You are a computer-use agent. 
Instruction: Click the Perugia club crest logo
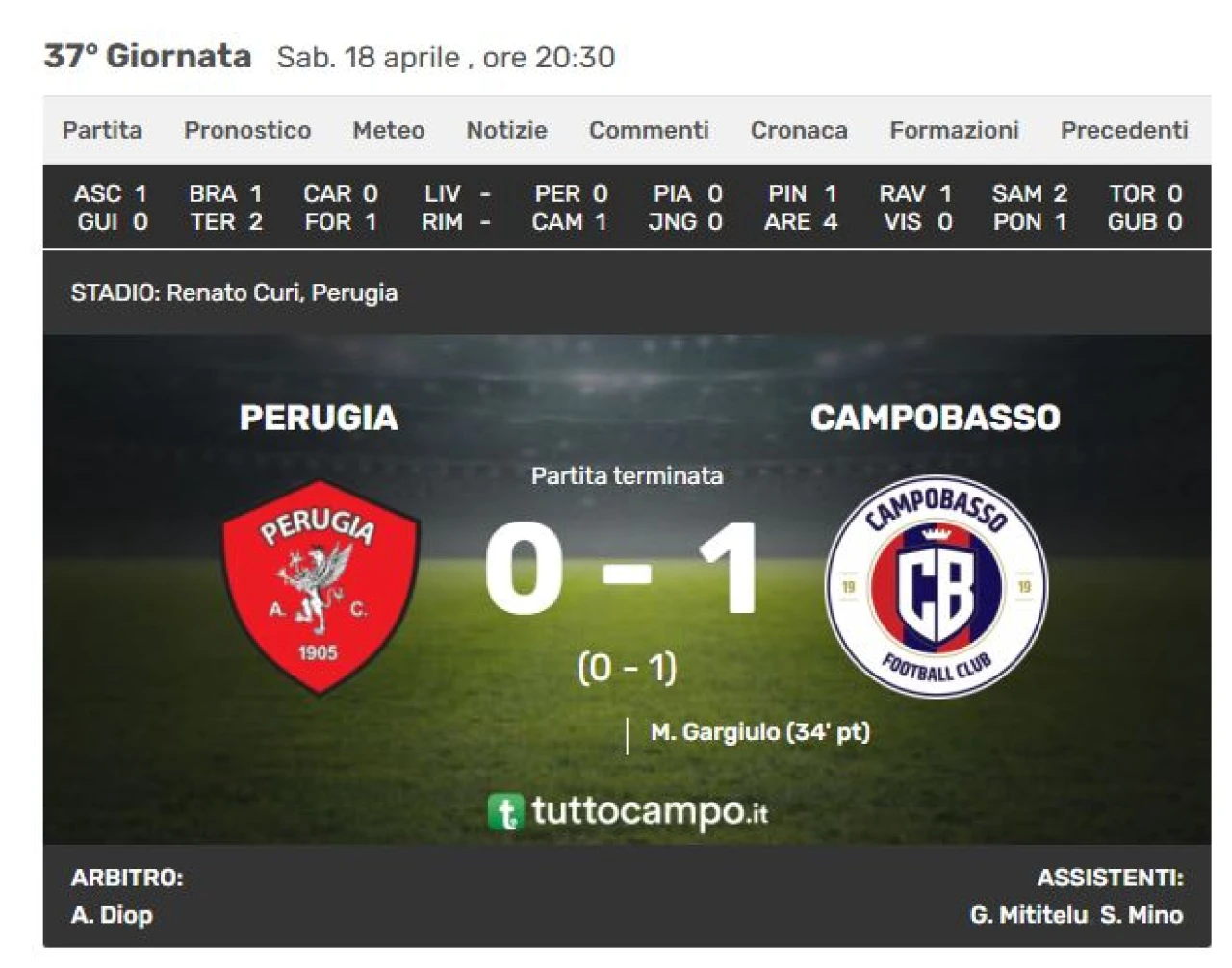point(321,587)
